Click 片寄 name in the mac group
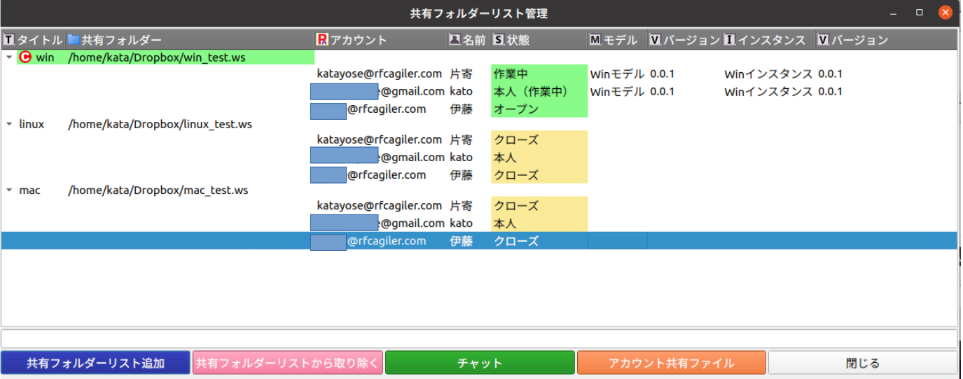 pos(461,206)
